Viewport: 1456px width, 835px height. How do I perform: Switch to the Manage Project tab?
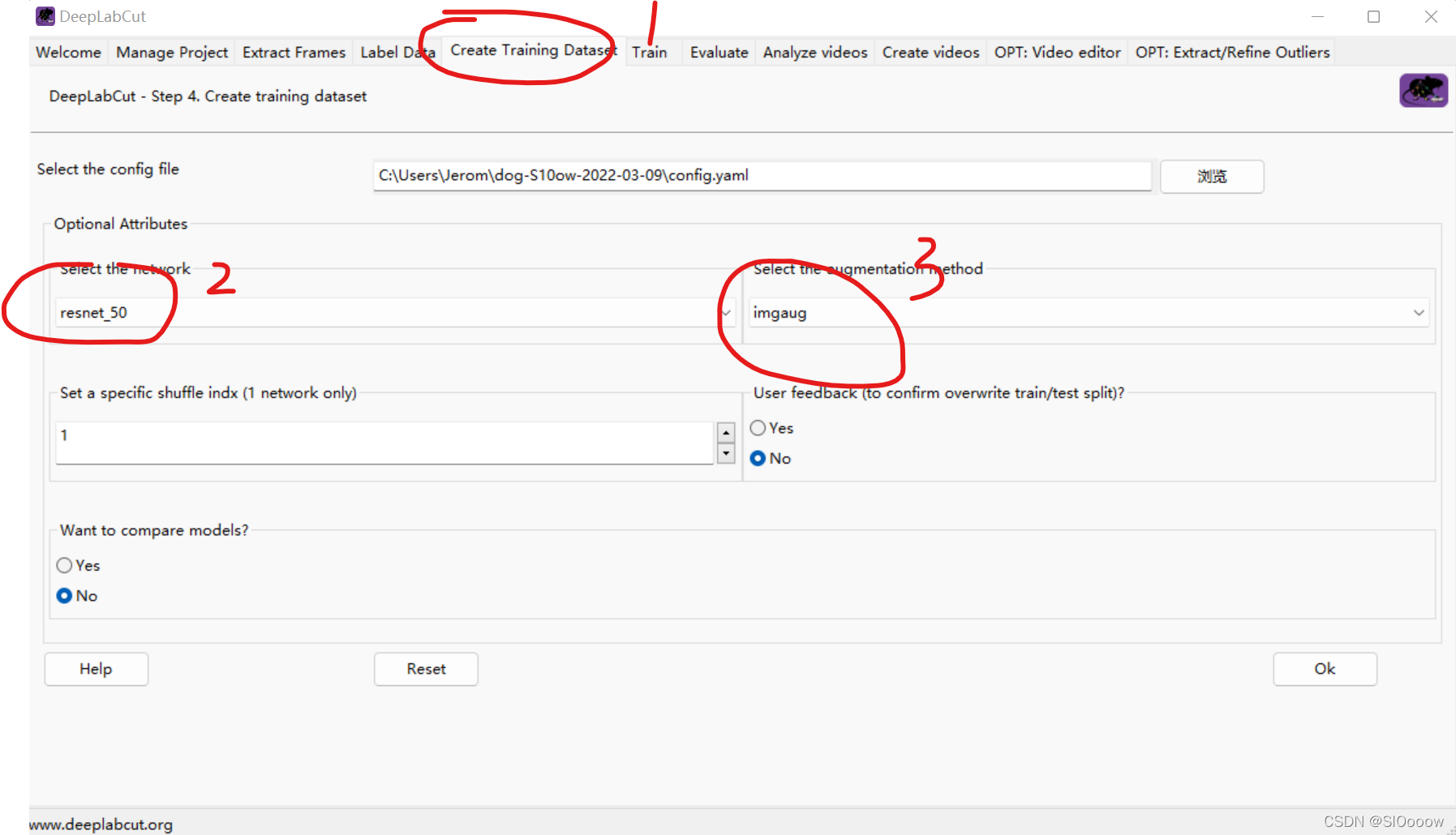click(172, 52)
